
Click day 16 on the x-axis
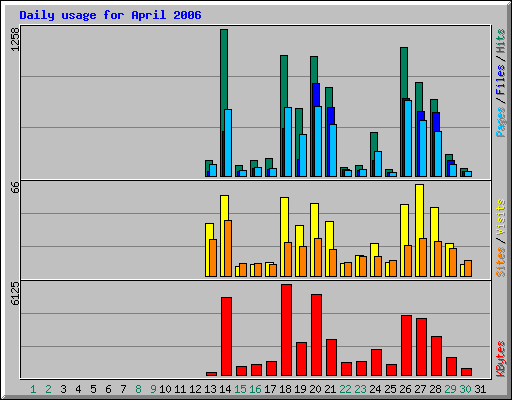255,389
